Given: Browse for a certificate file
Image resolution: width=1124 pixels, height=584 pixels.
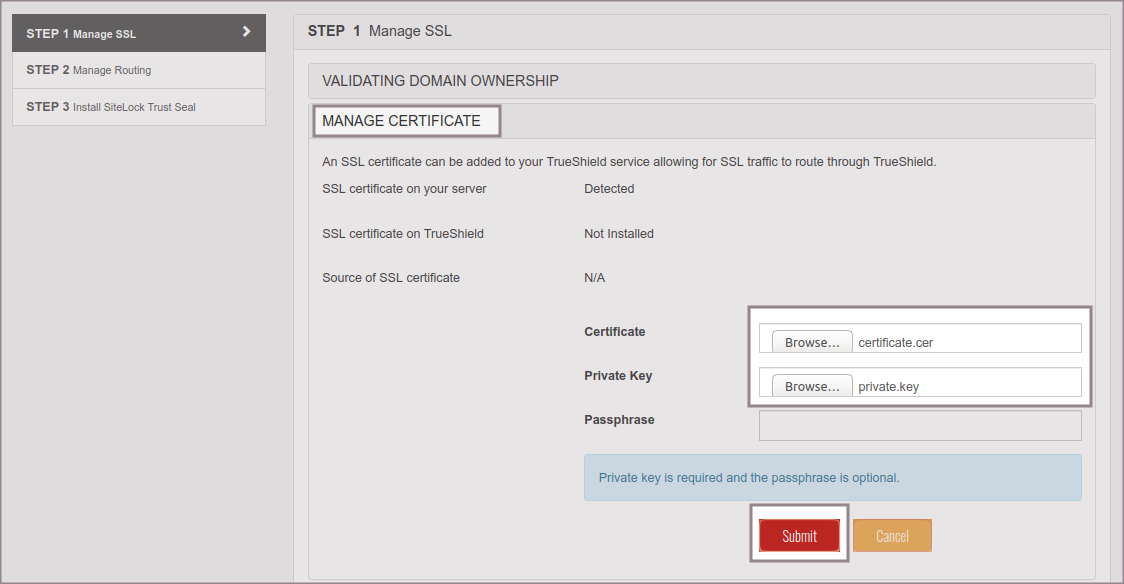Looking at the screenshot, I should click(x=812, y=342).
